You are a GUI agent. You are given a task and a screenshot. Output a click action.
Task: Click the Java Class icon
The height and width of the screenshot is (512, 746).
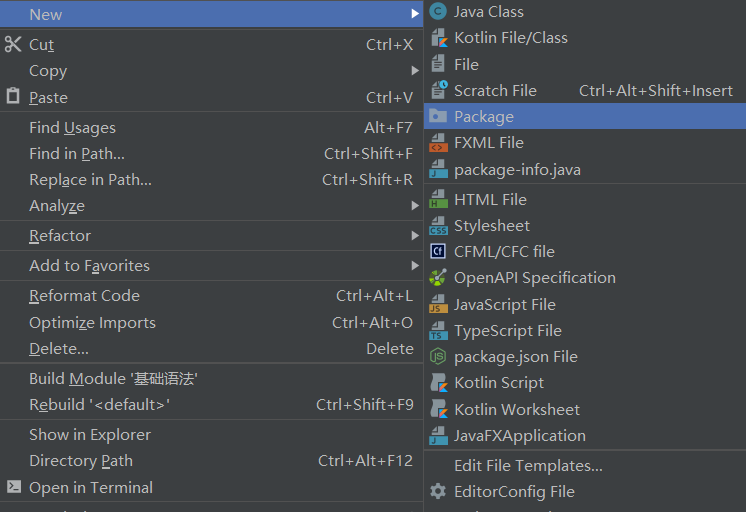[x=438, y=11]
